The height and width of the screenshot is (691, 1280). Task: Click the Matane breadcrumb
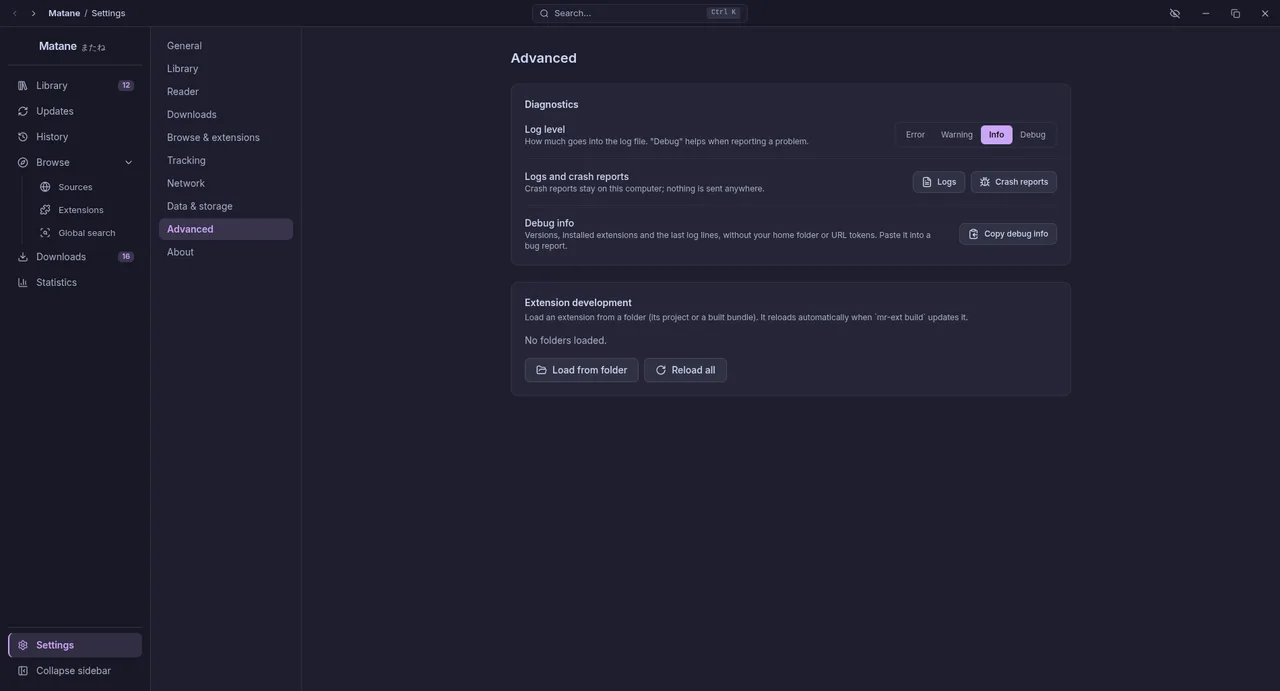click(x=64, y=13)
